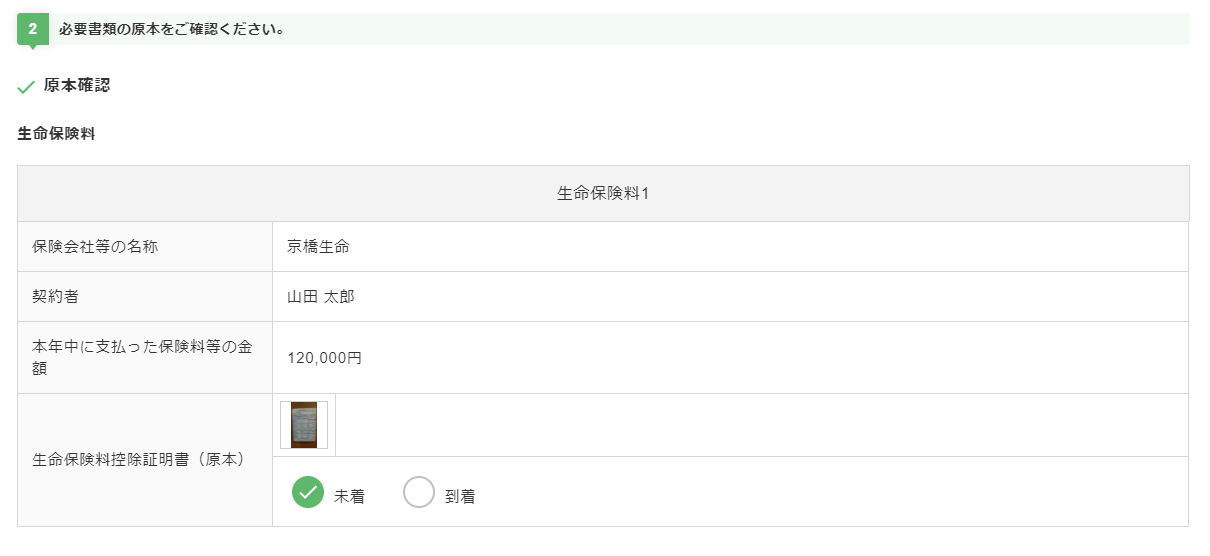Click the pale green instruction banner
This screenshot has width=1210, height=556.
tap(603, 29)
